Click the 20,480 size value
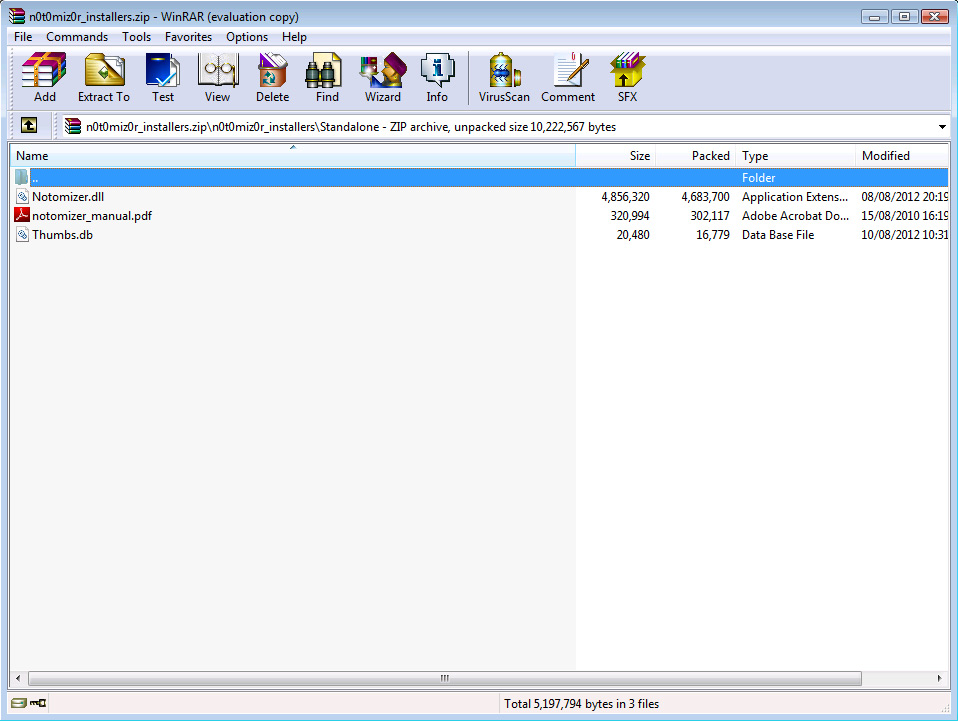 coord(633,235)
